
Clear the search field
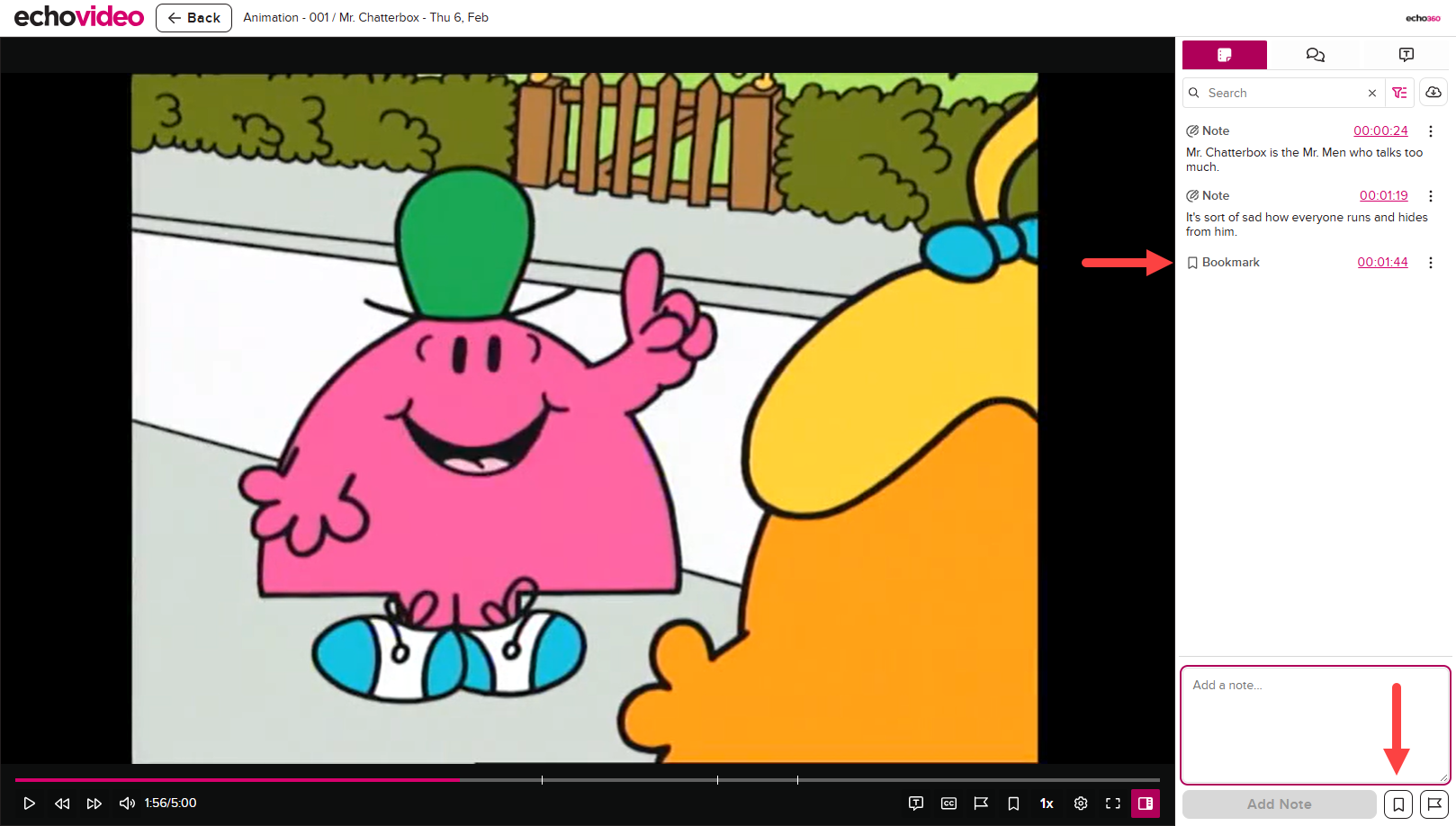tap(1372, 93)
